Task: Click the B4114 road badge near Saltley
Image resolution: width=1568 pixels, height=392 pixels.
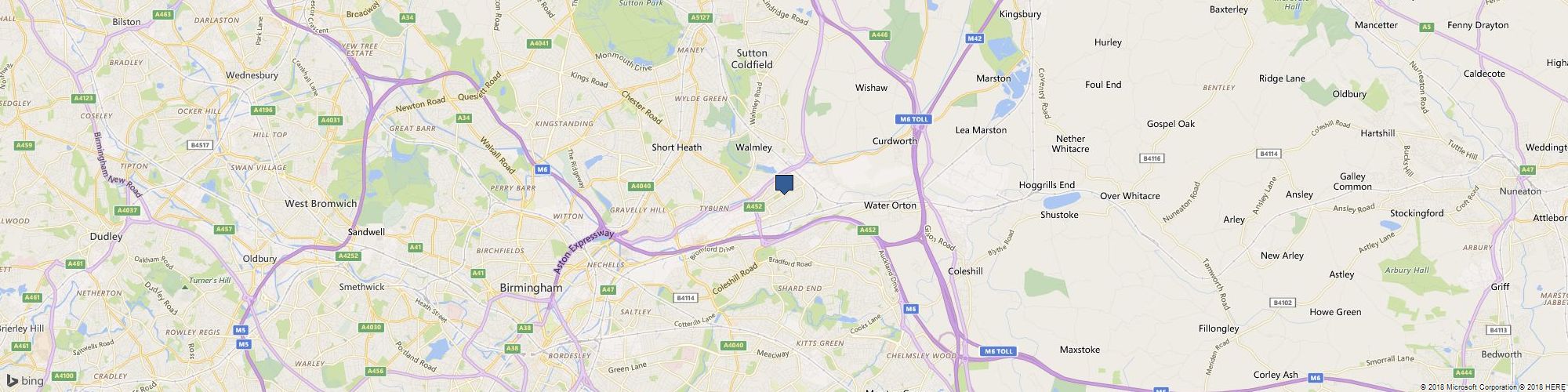Action: pos(685,298)
